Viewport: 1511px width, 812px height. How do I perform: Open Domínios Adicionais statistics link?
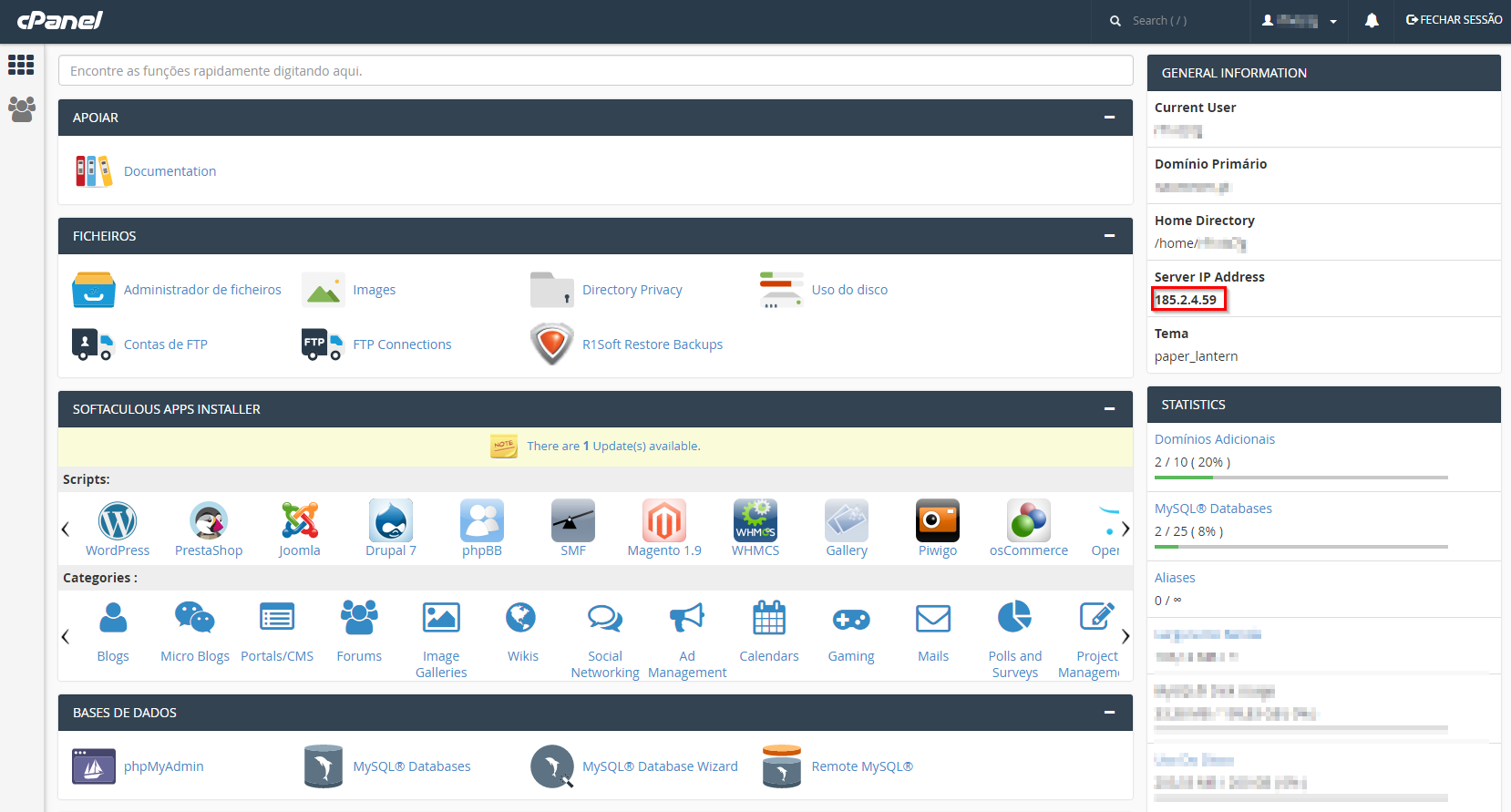1215,439
